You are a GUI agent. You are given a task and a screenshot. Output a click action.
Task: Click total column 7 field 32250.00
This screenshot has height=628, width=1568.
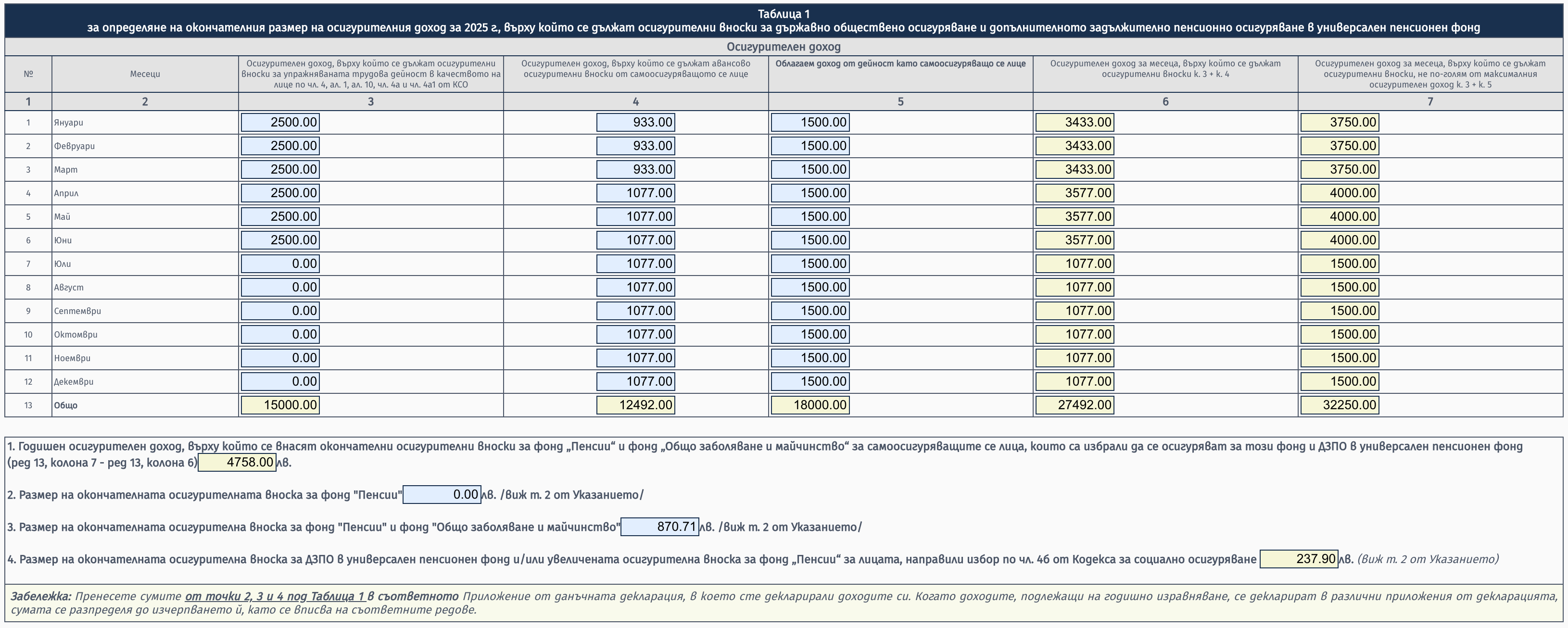(x=1340, y=405)
